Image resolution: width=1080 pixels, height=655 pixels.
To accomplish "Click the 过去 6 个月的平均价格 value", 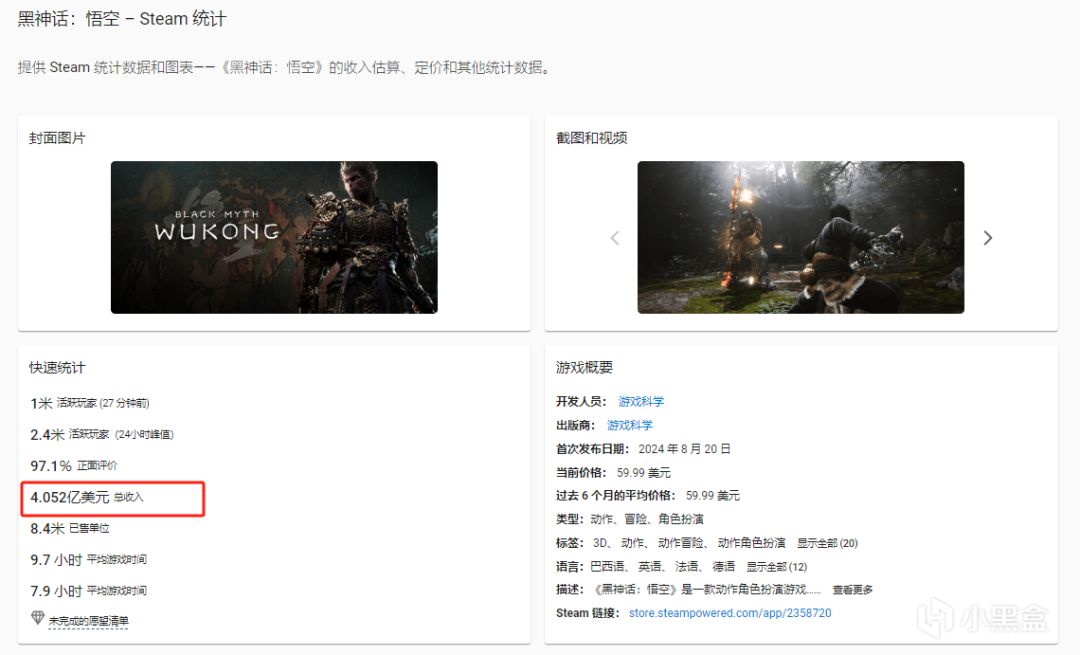I will point(713,495).
